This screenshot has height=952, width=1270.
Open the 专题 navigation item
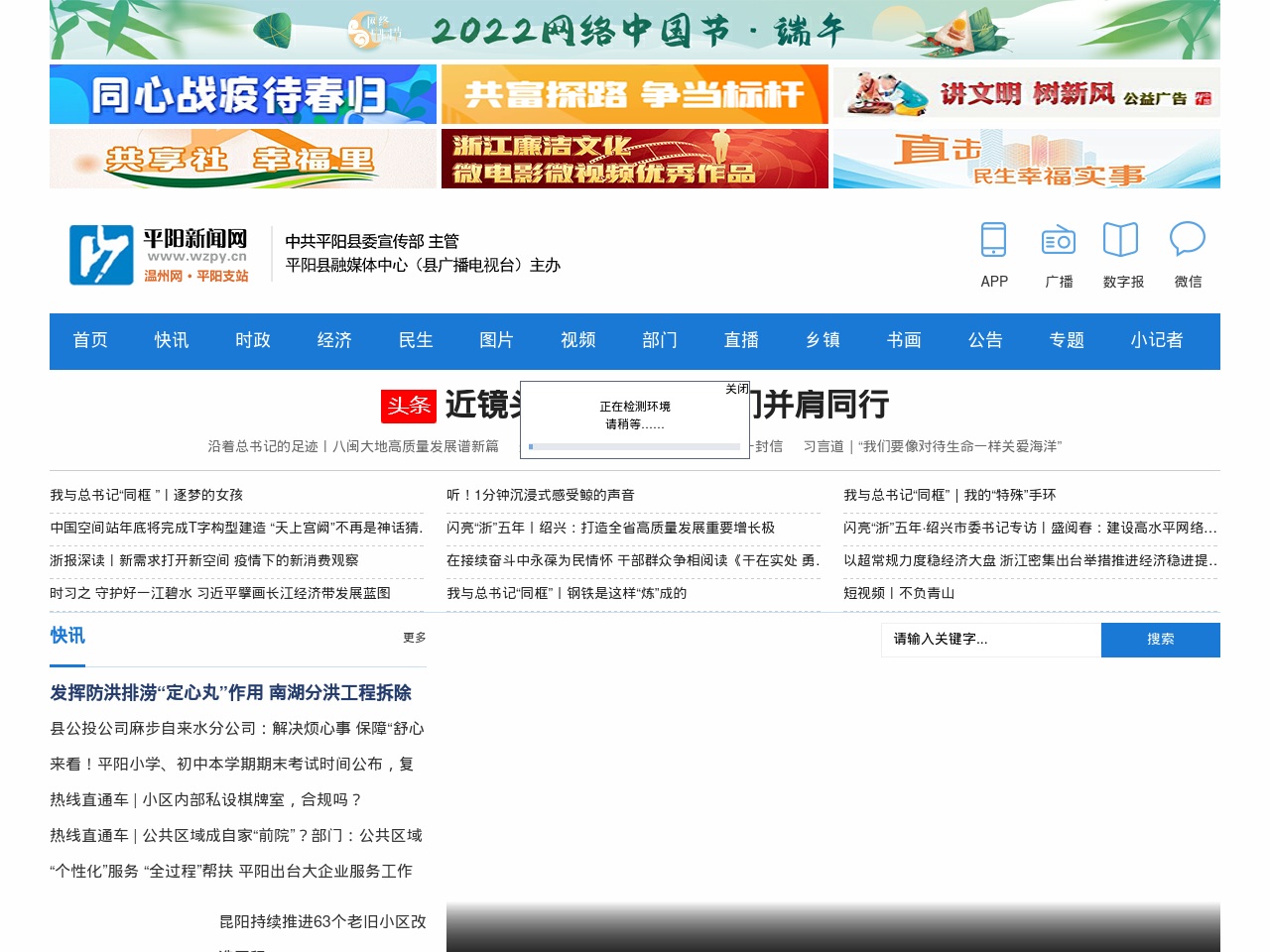[x=1067, y=340]
